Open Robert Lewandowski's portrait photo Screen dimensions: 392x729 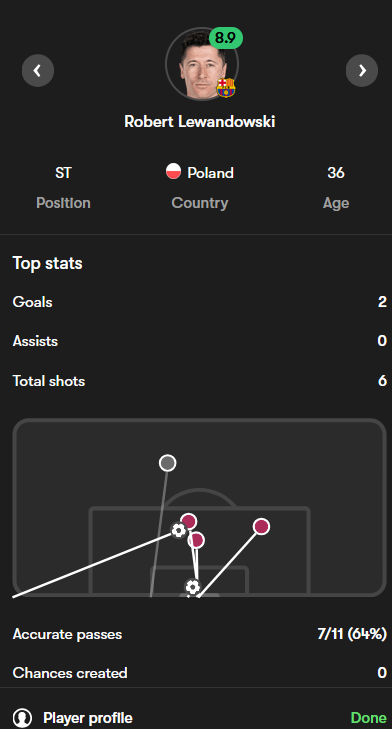tap(202, 64)
